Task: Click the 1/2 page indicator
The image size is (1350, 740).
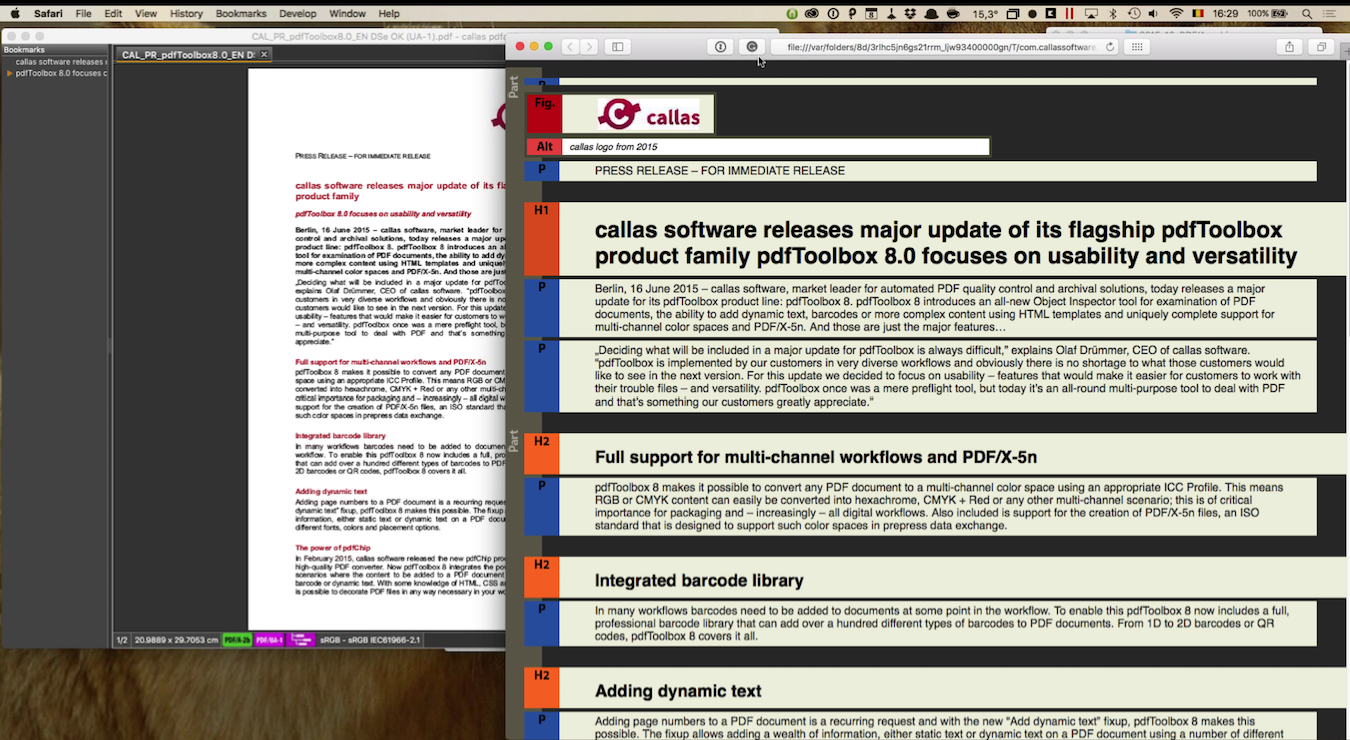Action: coord(122,640)
